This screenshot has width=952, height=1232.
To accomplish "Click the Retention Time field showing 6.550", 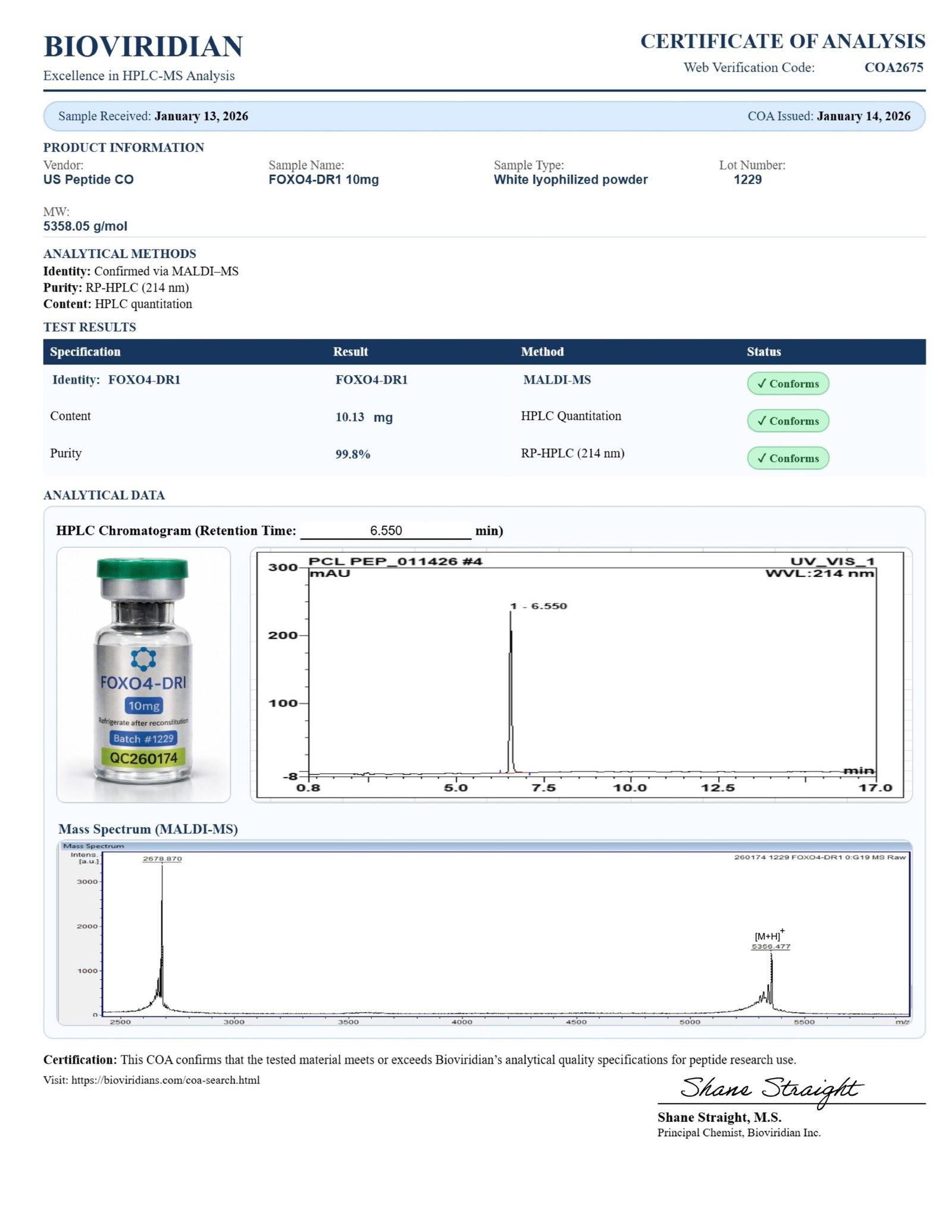I will (386, 530).
